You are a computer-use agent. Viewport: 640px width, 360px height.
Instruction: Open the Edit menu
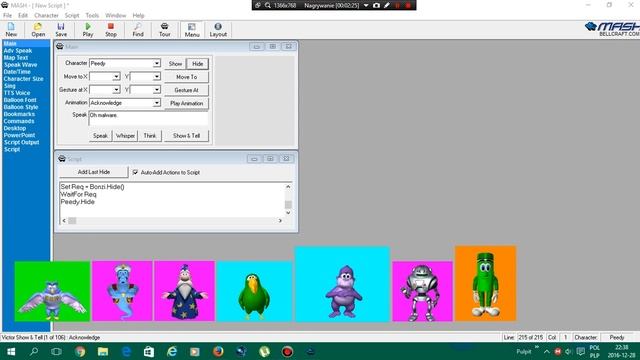(x=23, y=15)
